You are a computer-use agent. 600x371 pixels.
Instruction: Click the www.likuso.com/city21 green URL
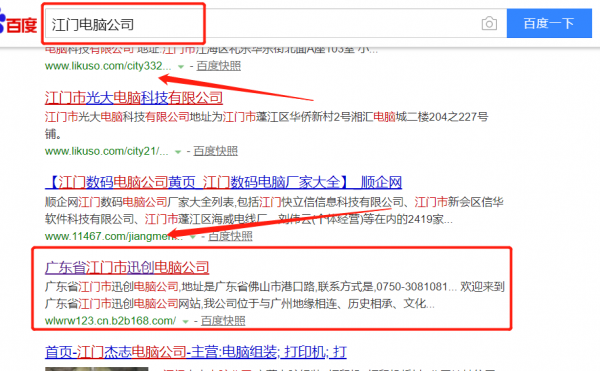coord(106,151)
